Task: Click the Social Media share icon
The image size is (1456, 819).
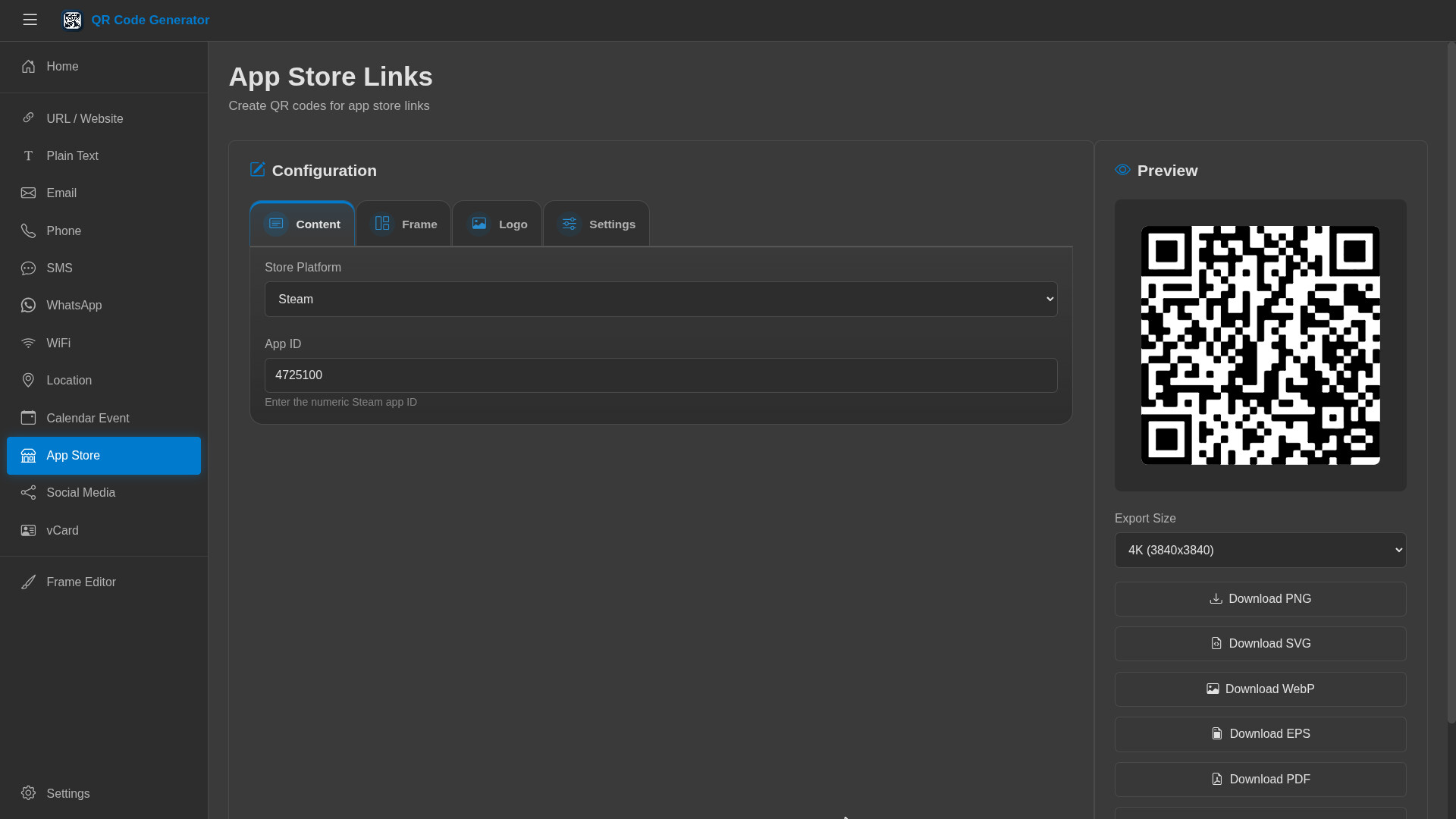Action: pos(28,493)
